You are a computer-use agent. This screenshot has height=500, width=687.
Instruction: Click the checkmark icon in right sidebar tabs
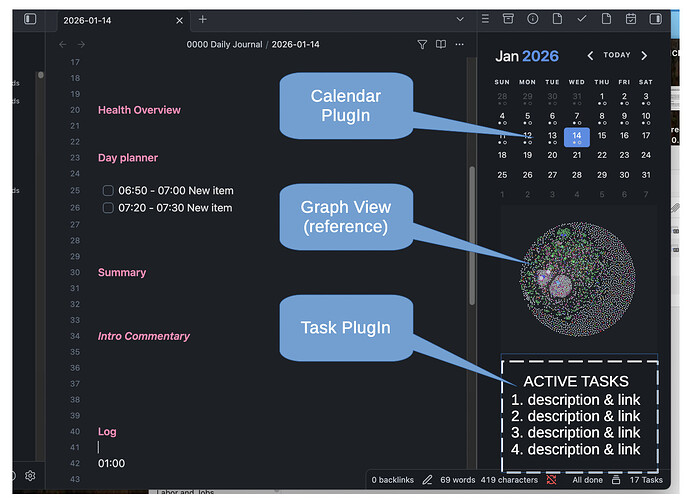click(582, 19)
